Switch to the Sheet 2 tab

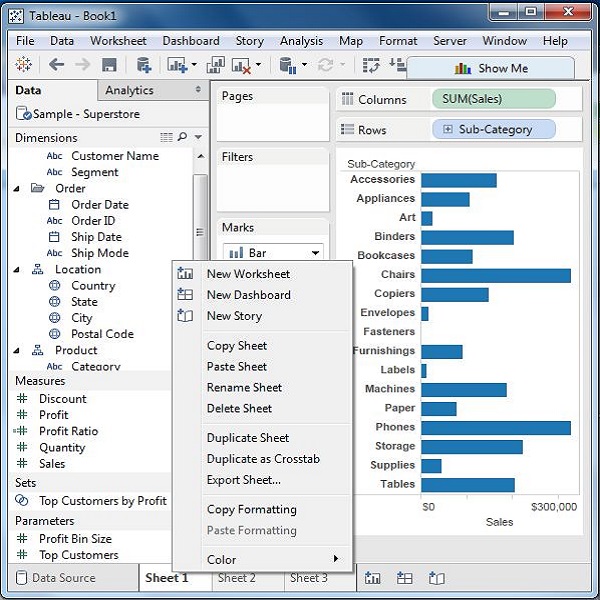tap(237, 578)
